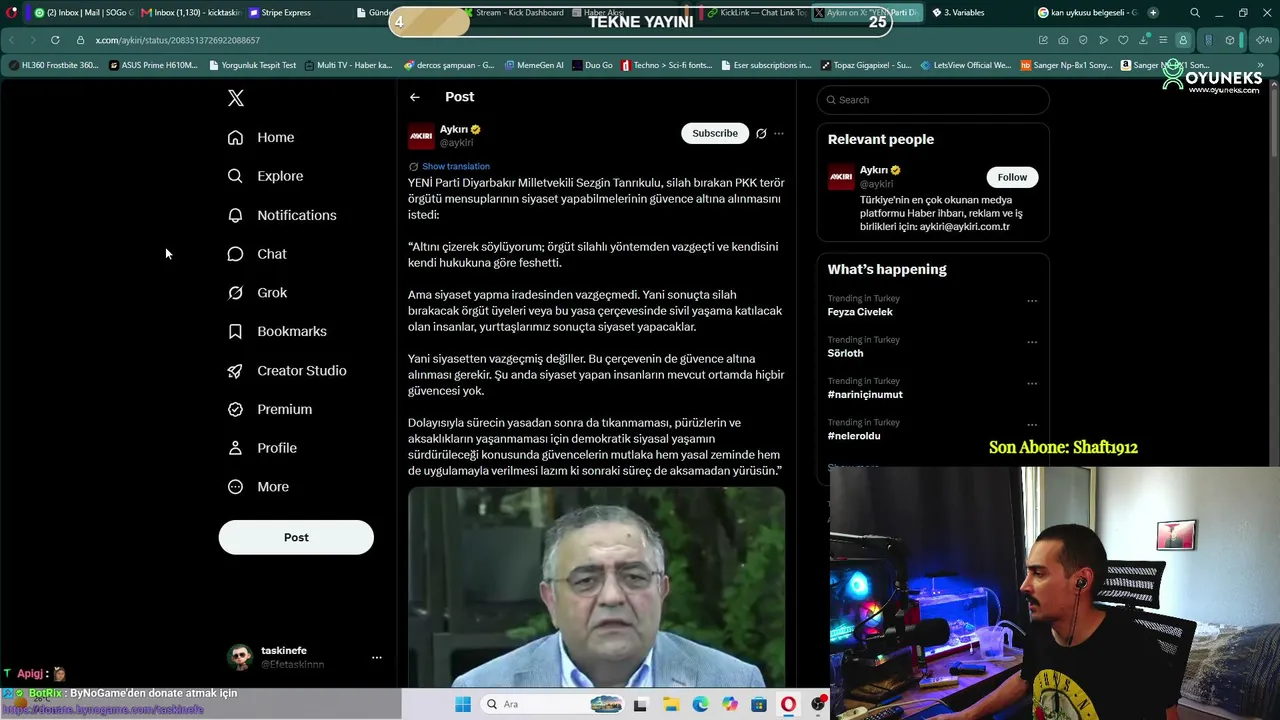Focus the X Search field

[x=933, y=100]
